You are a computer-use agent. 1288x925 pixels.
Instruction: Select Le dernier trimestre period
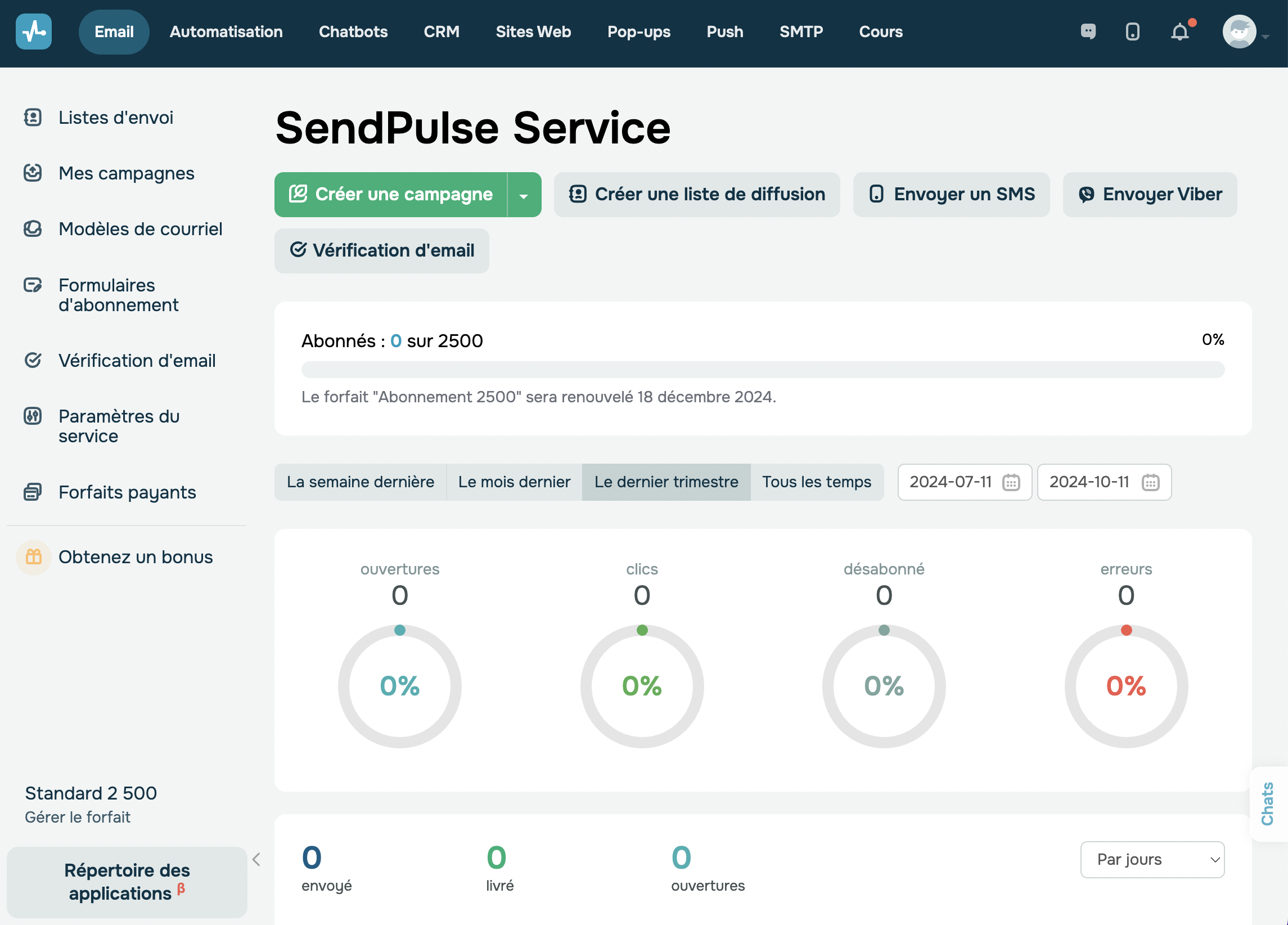coord(666,482)
